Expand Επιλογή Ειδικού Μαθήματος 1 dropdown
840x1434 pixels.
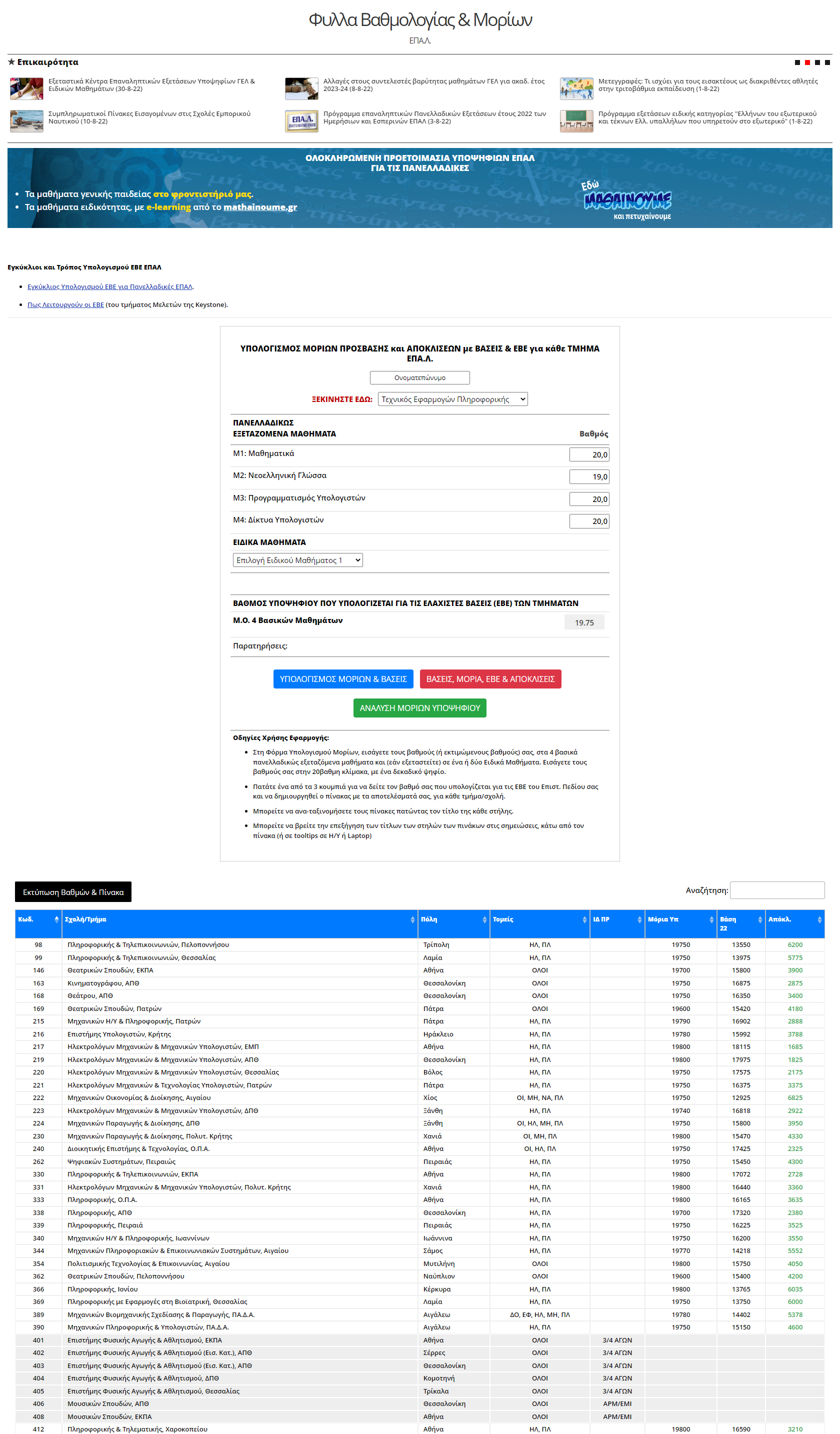(x=297, y=560)
